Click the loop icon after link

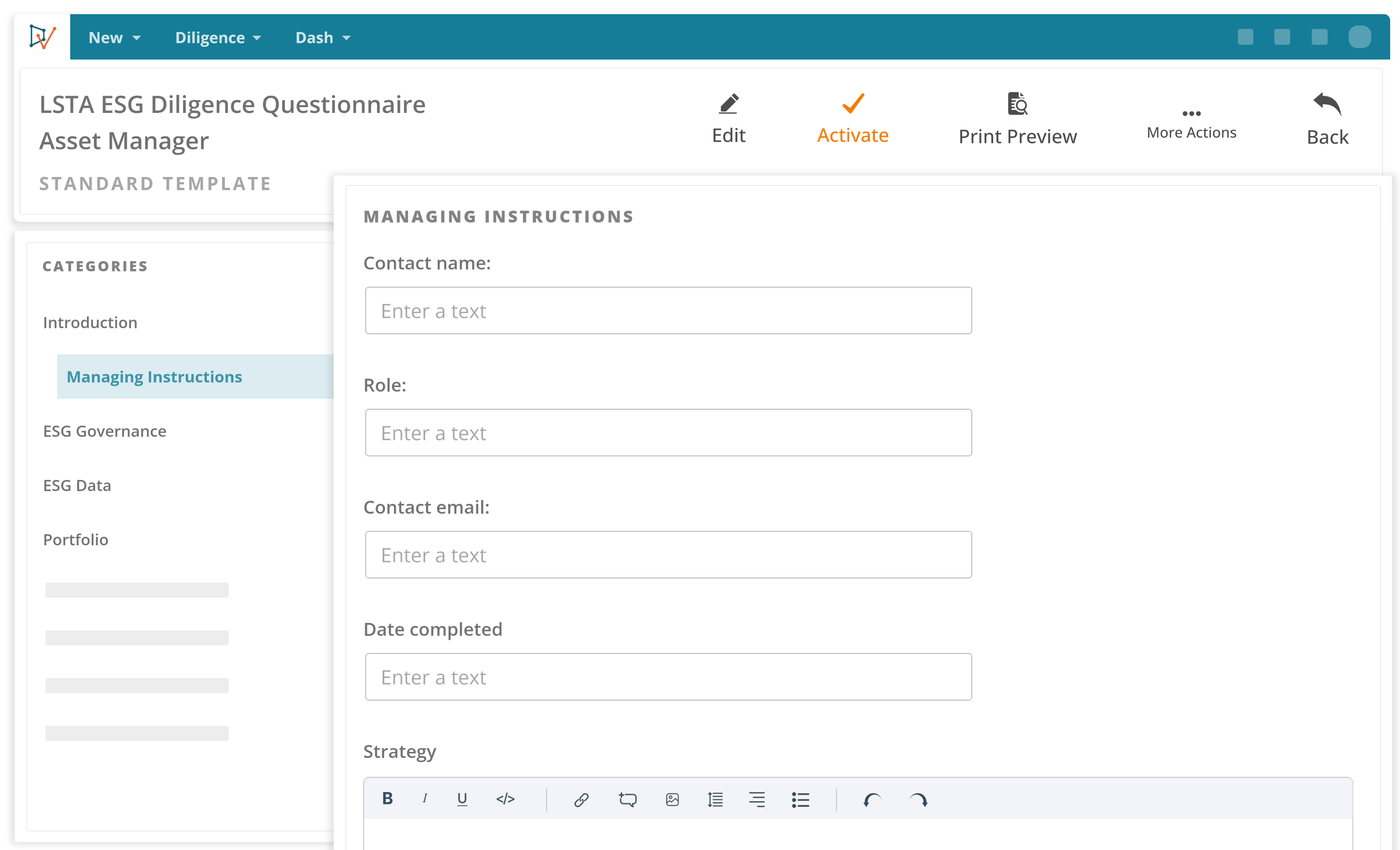tap(627, 799)
